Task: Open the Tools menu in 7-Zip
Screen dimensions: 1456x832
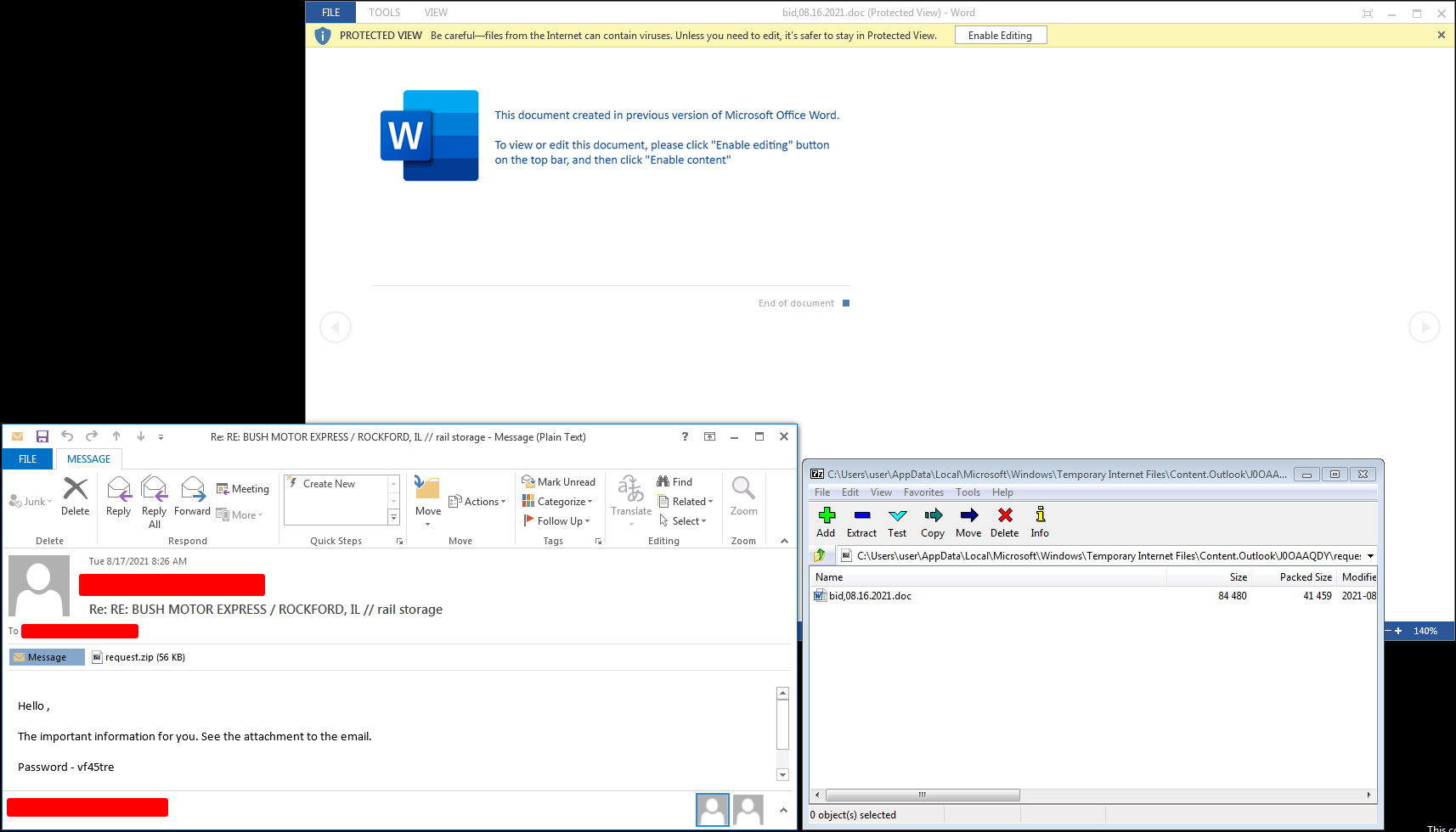Action: click(x=968, y=492)
